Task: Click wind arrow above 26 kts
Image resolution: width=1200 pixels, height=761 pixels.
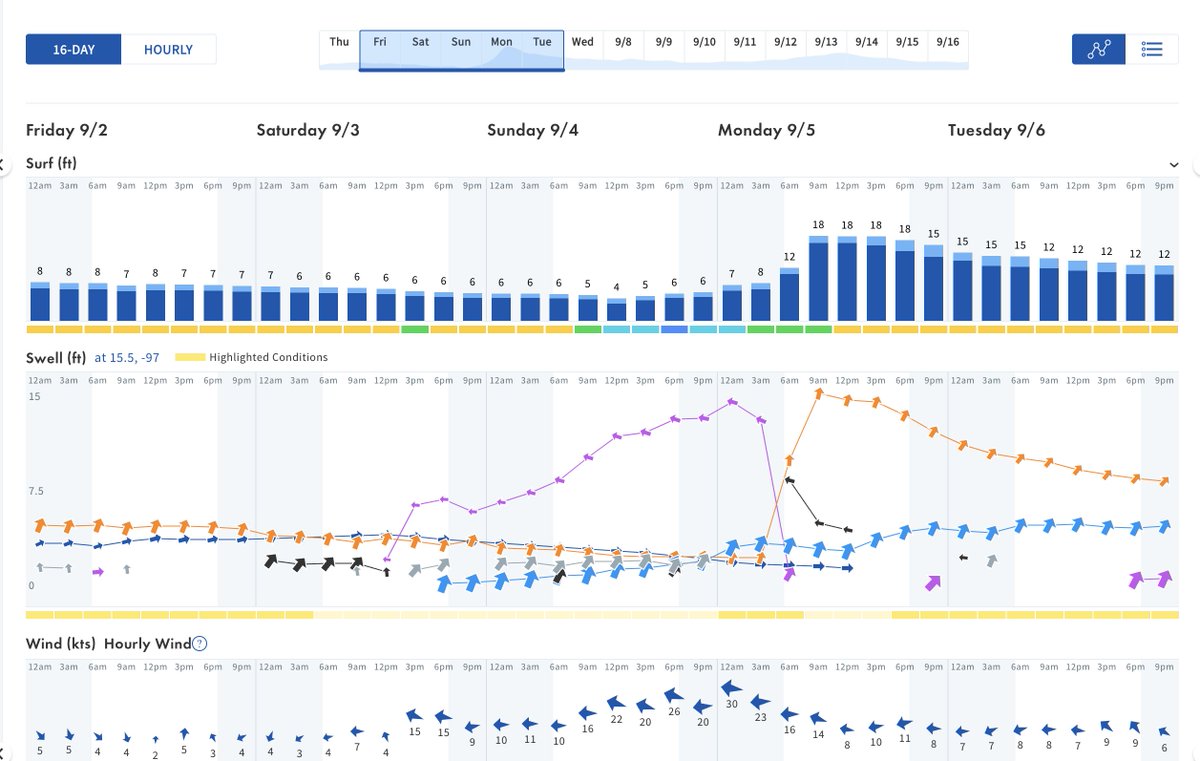Action: pos(673,695)
